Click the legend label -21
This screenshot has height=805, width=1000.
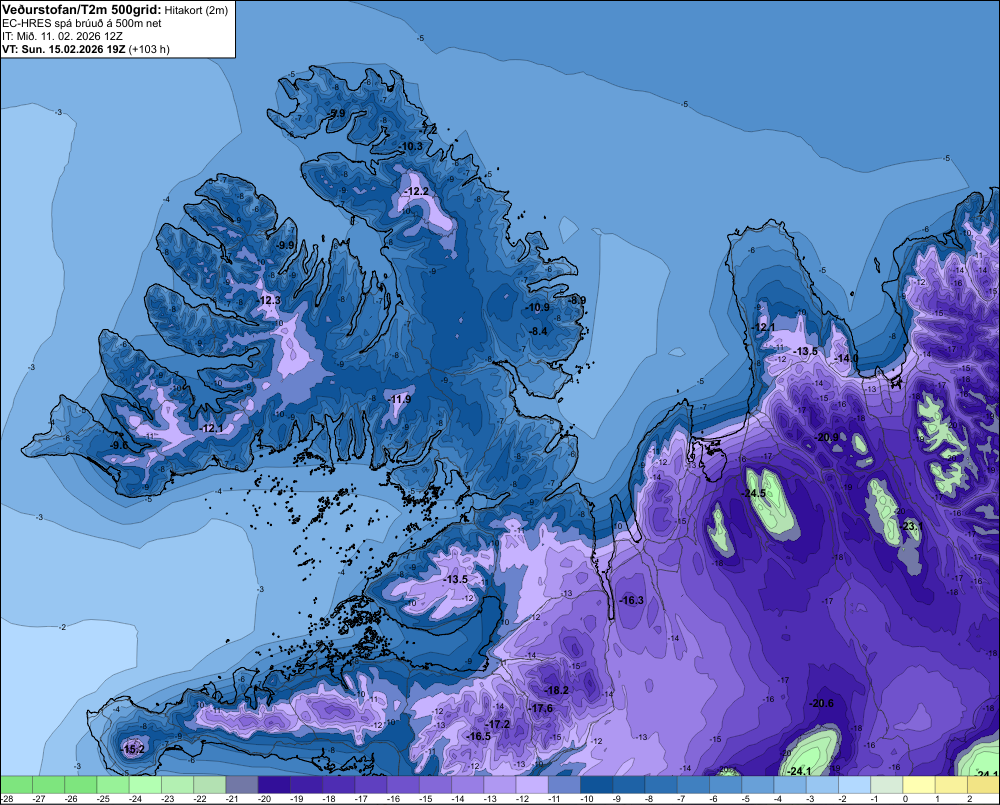[232, 799]
